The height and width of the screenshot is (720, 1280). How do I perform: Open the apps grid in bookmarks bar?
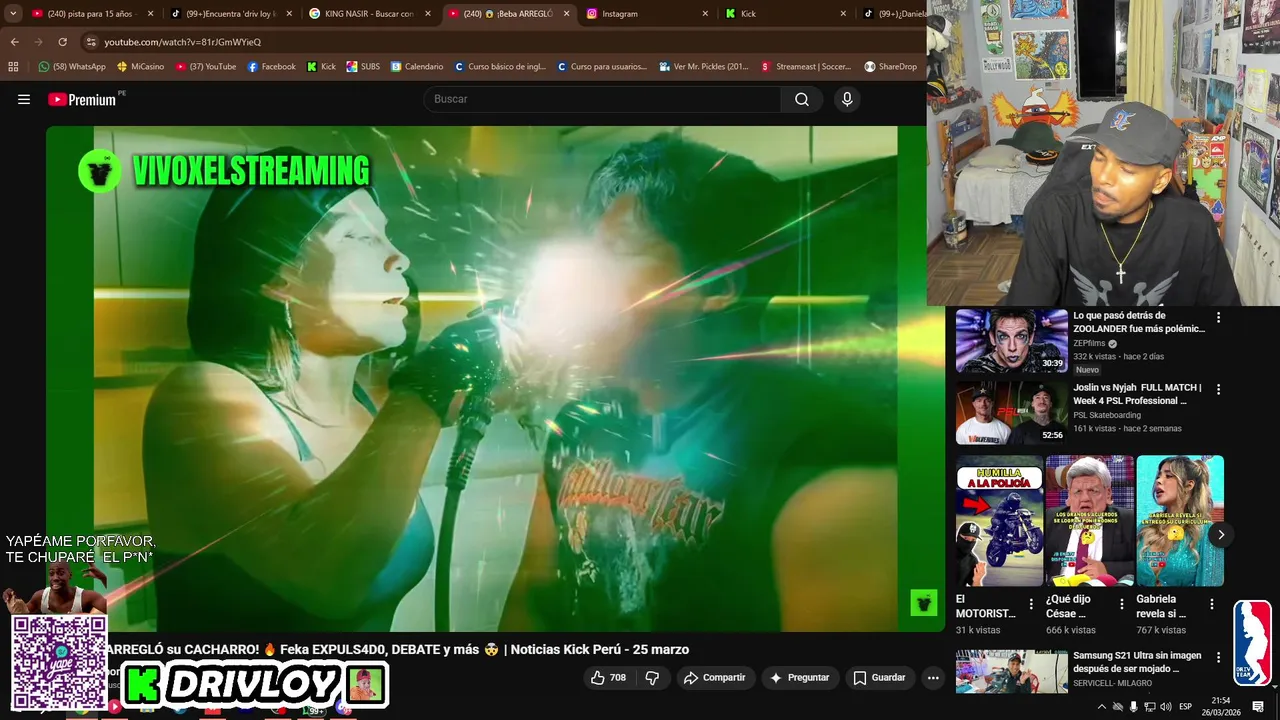point(13,67)
